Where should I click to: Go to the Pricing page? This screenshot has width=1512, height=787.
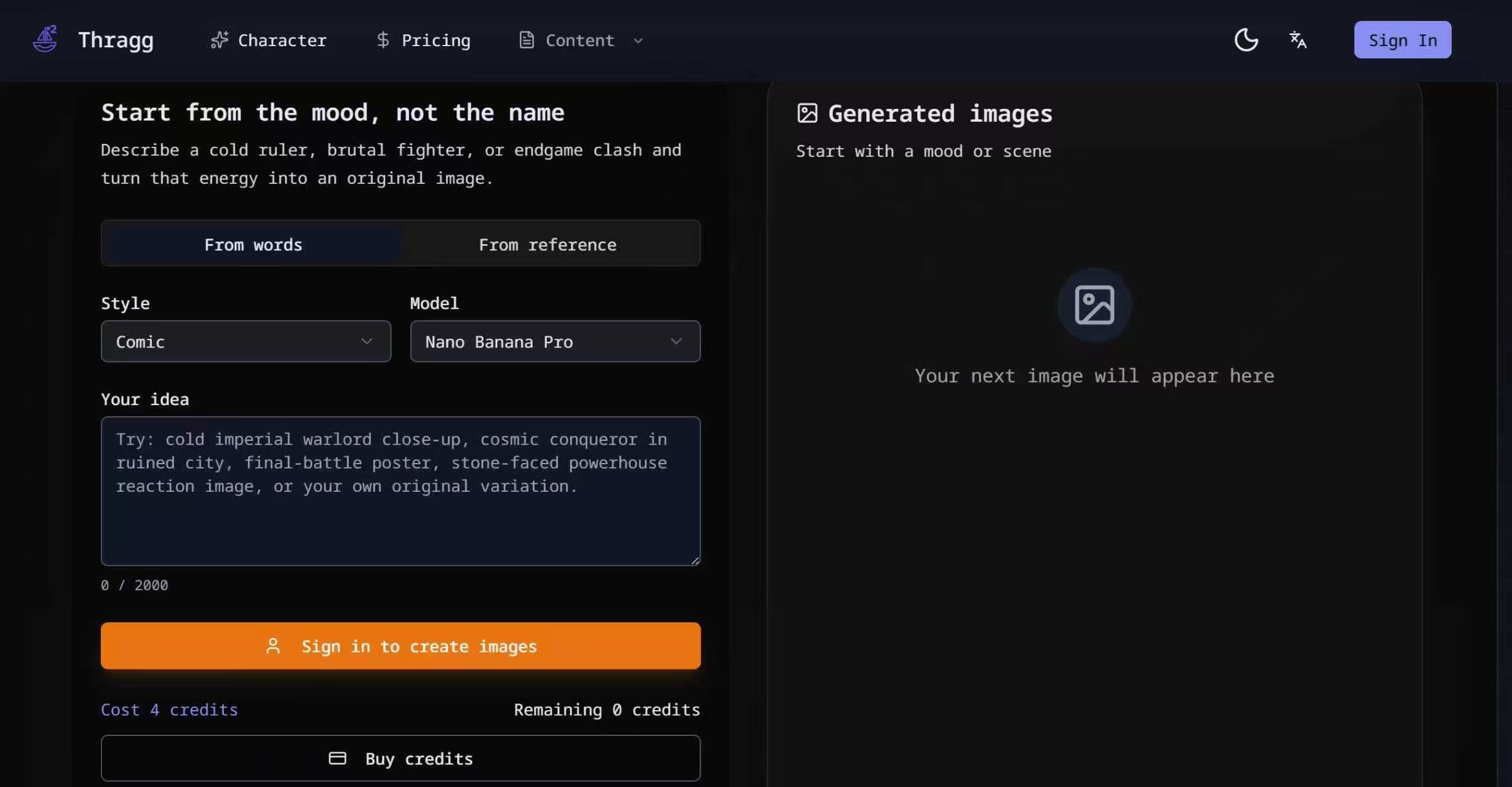(x=423, y=40)
